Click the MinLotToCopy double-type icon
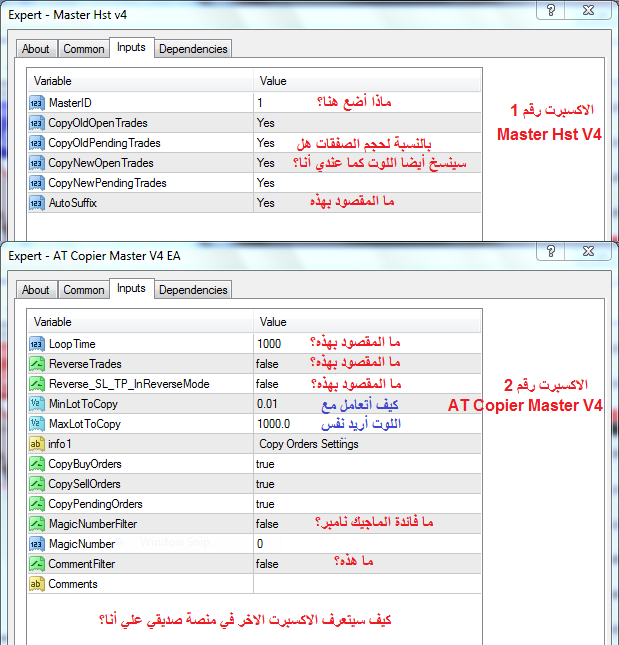Image resolution: width=619 pixels, height=645 pixels. pos(37,404)
